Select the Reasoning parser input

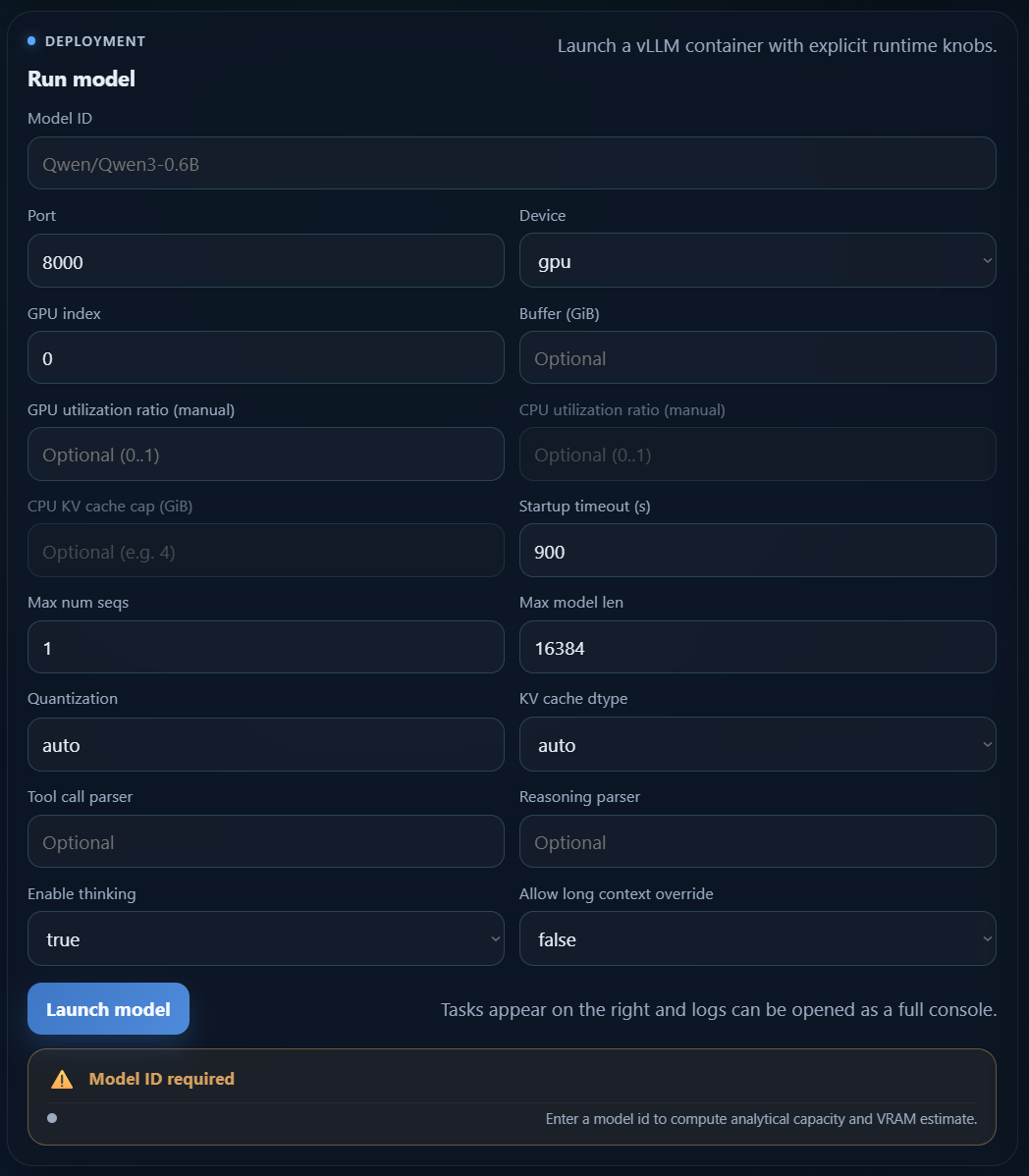757,842
